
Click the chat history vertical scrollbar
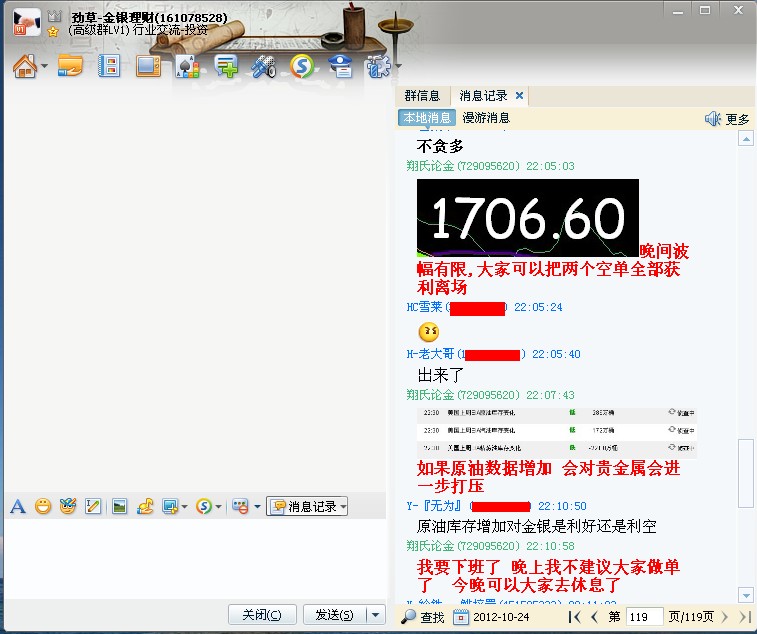tap(745, 470)
